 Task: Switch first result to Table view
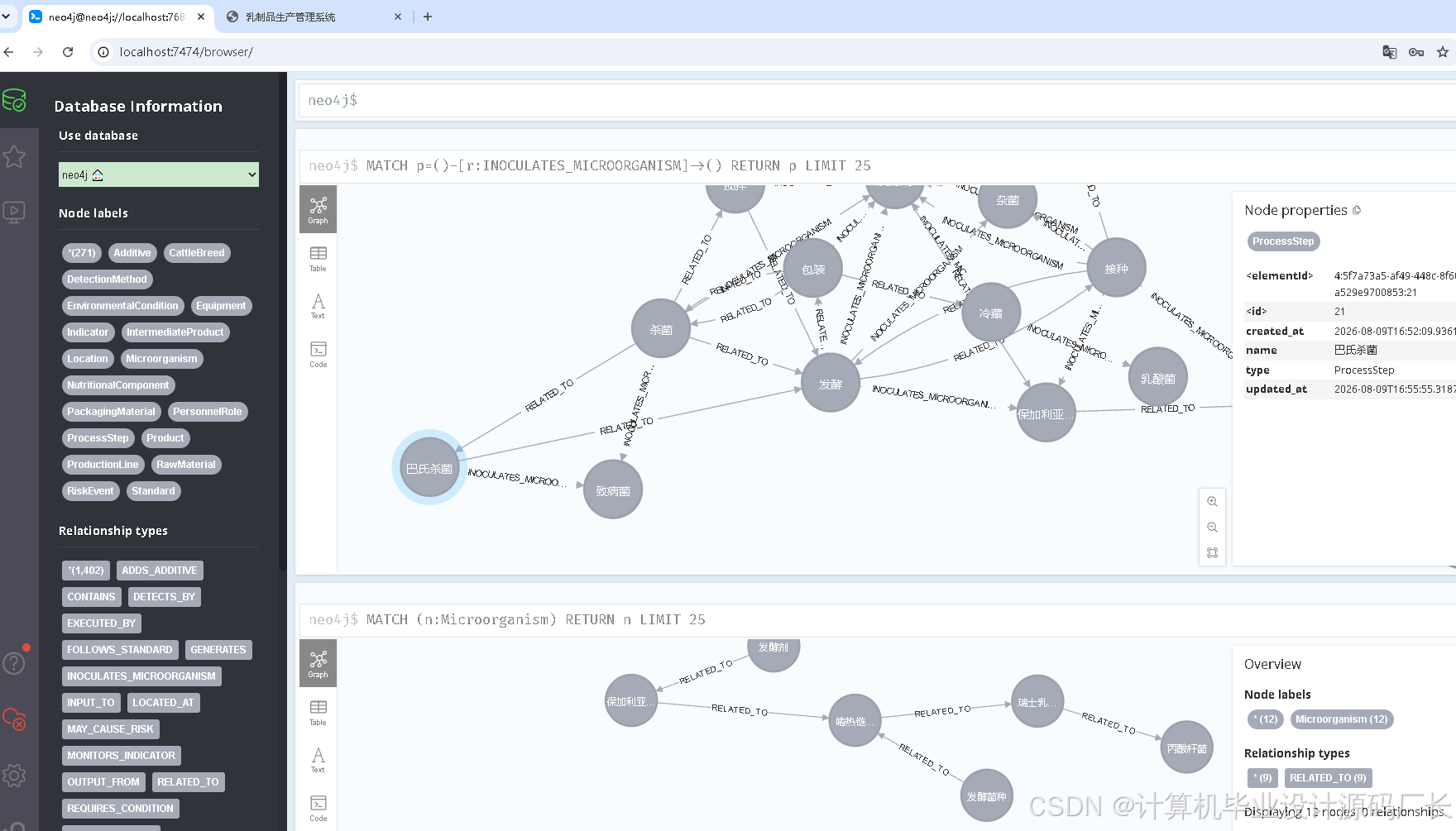(318, 258)
